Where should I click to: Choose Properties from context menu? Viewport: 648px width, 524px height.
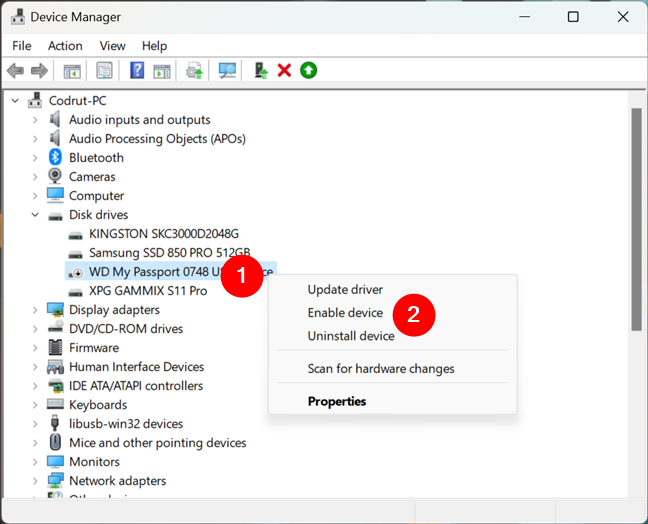pyautogui.click(x=337, y=401)
